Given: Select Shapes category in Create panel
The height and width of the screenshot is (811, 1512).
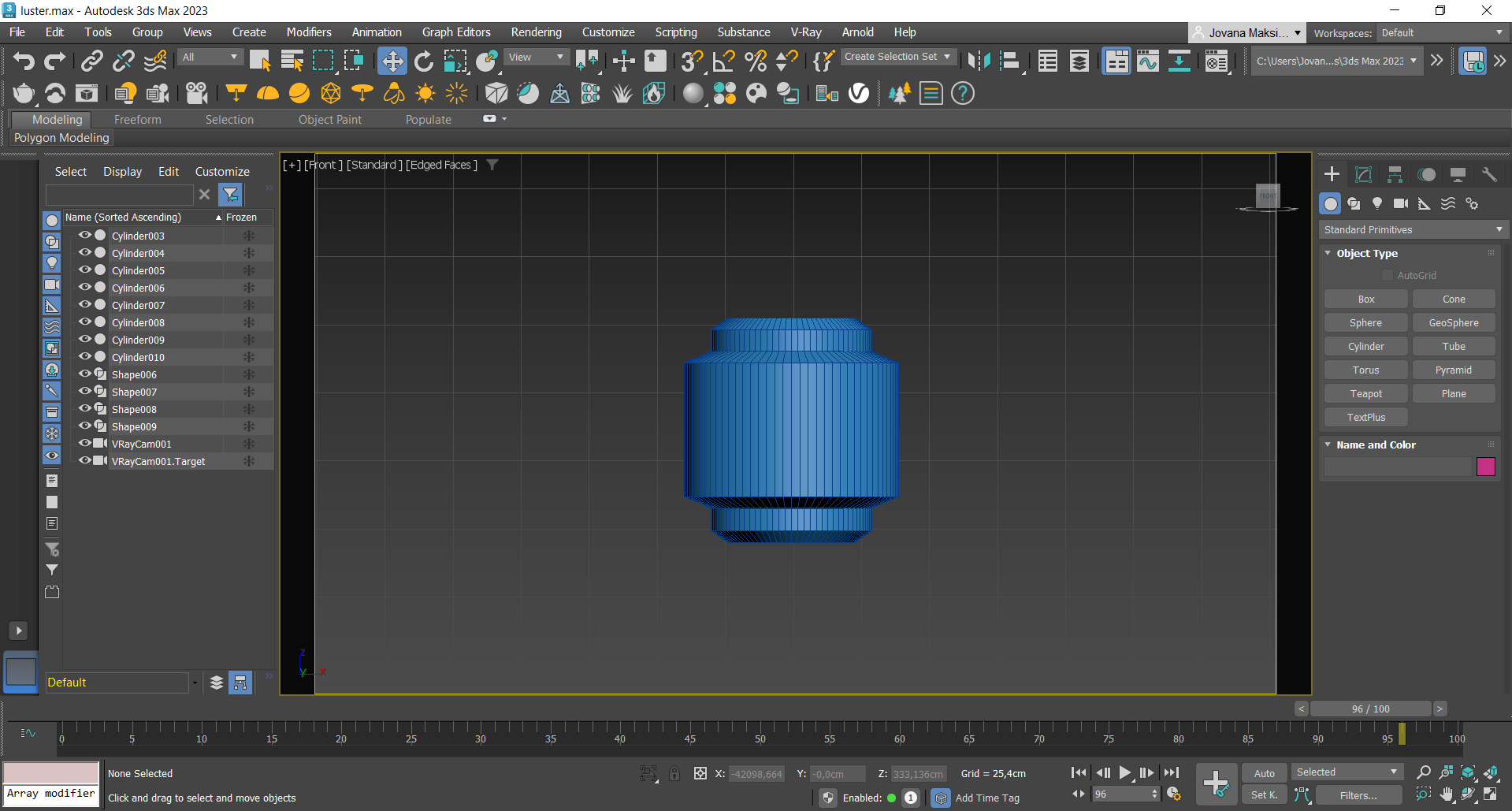Looking at the screenshot, I should point(1354,203).
